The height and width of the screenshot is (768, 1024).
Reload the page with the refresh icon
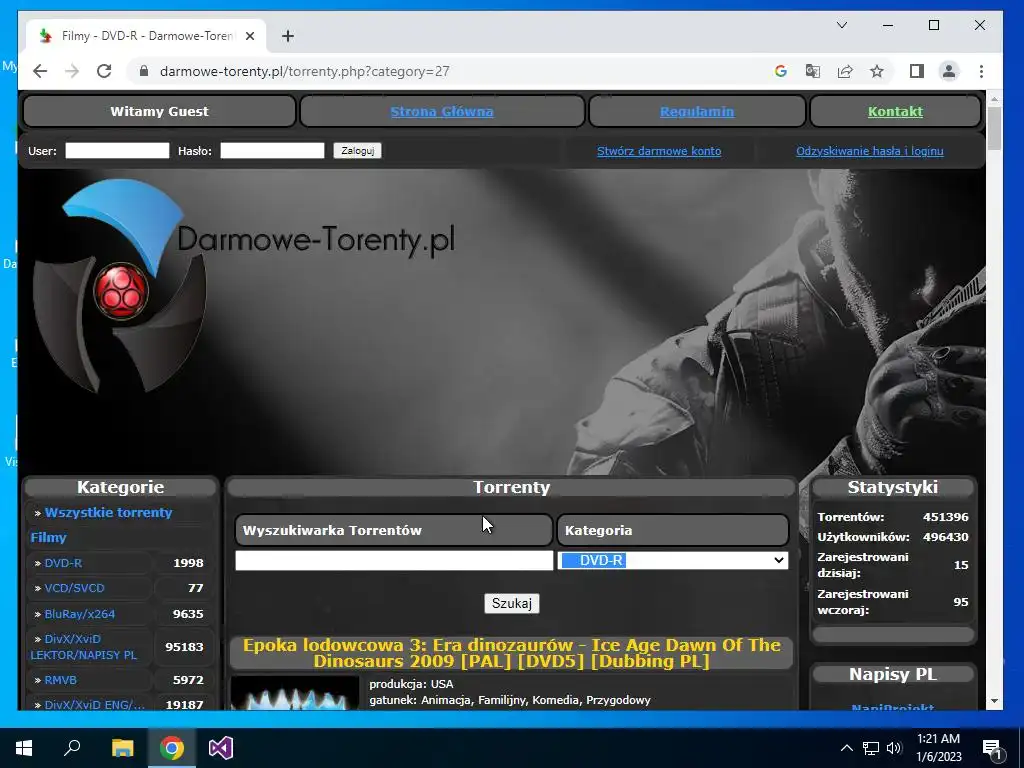(x=104, y=71)
